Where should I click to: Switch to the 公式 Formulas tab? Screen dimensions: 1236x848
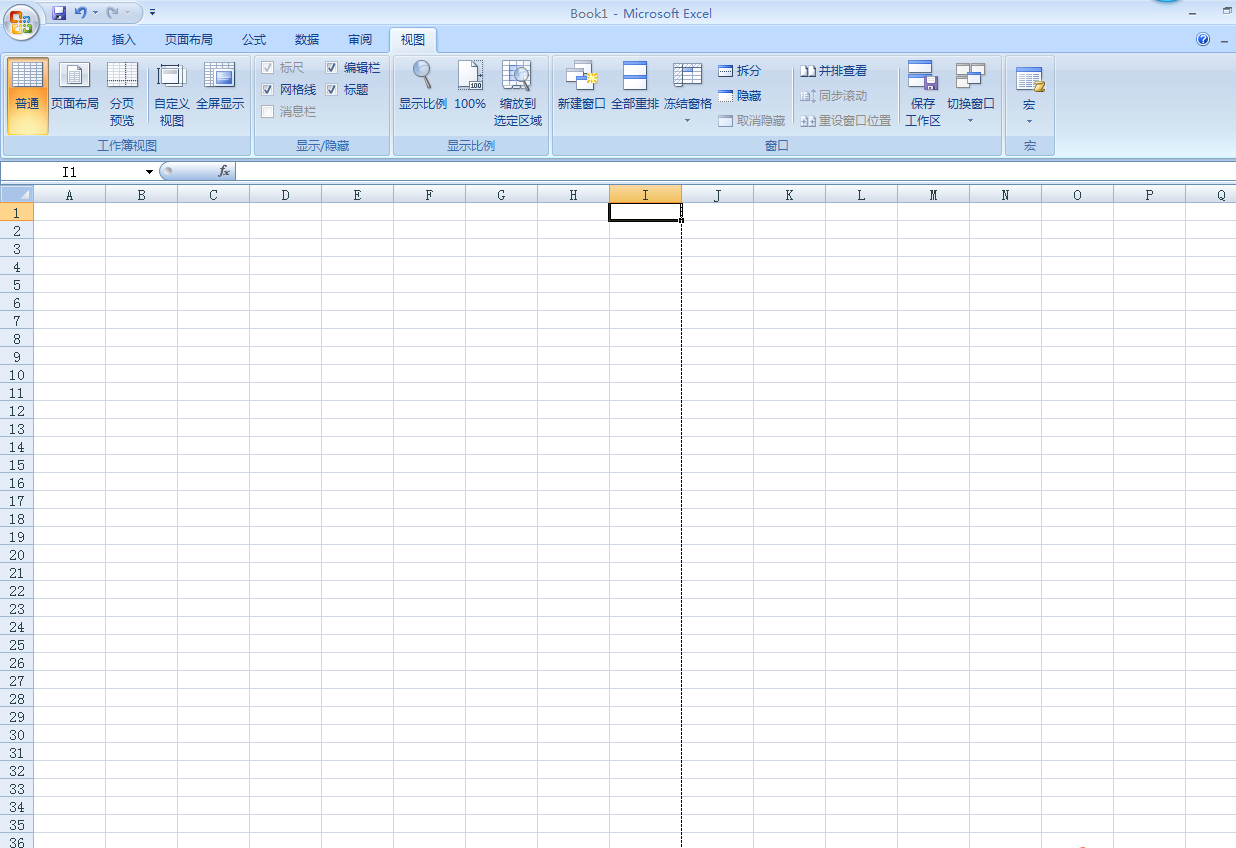[x=254, y=40]
